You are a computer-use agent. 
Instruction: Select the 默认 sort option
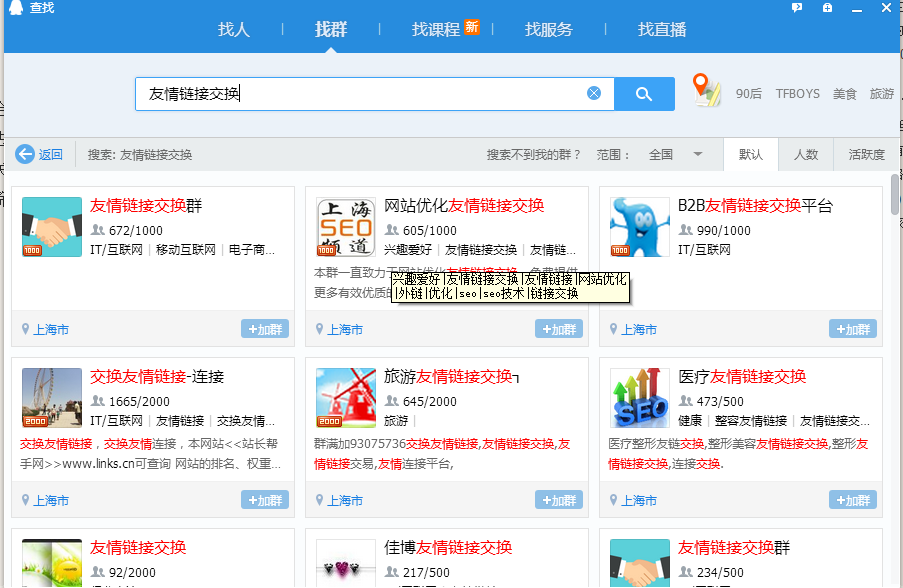click(x=751, y=155)
